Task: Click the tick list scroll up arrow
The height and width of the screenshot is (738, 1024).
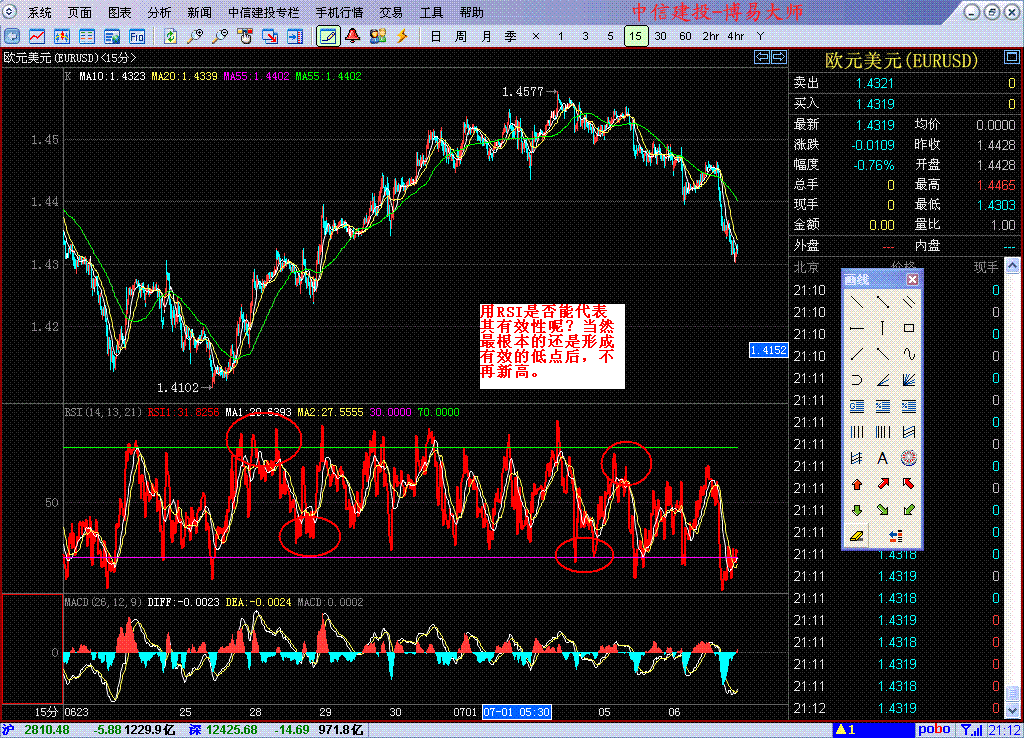Action: coord(1012,266)
